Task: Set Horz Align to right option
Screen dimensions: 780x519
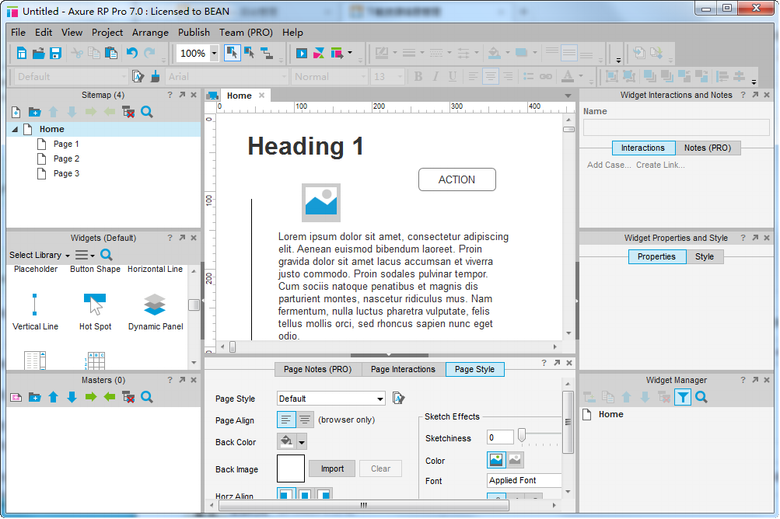Action: (324, 494)
